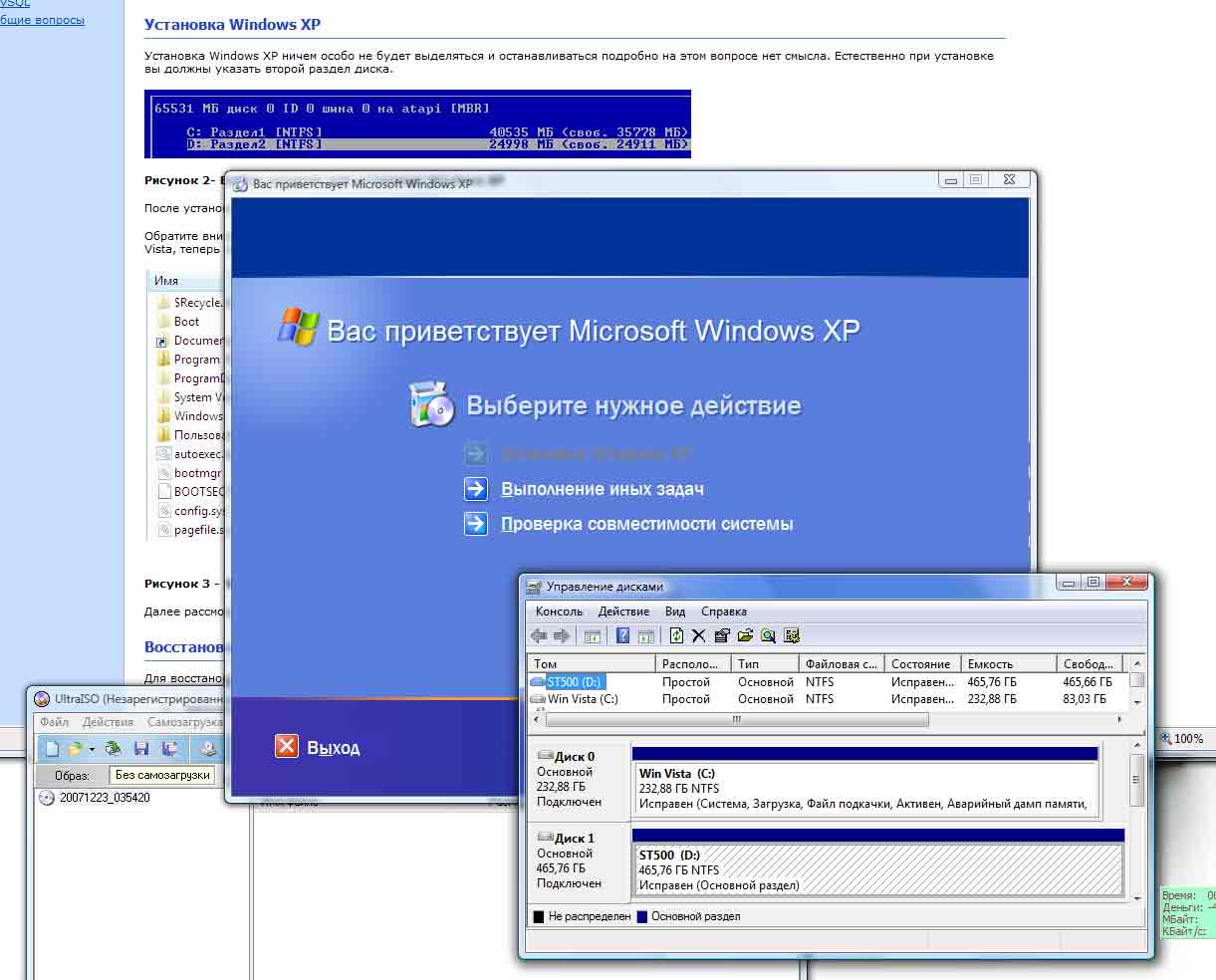
Task: Sort volume list by Емкость column header
Action: click(x=1009, y=663)
